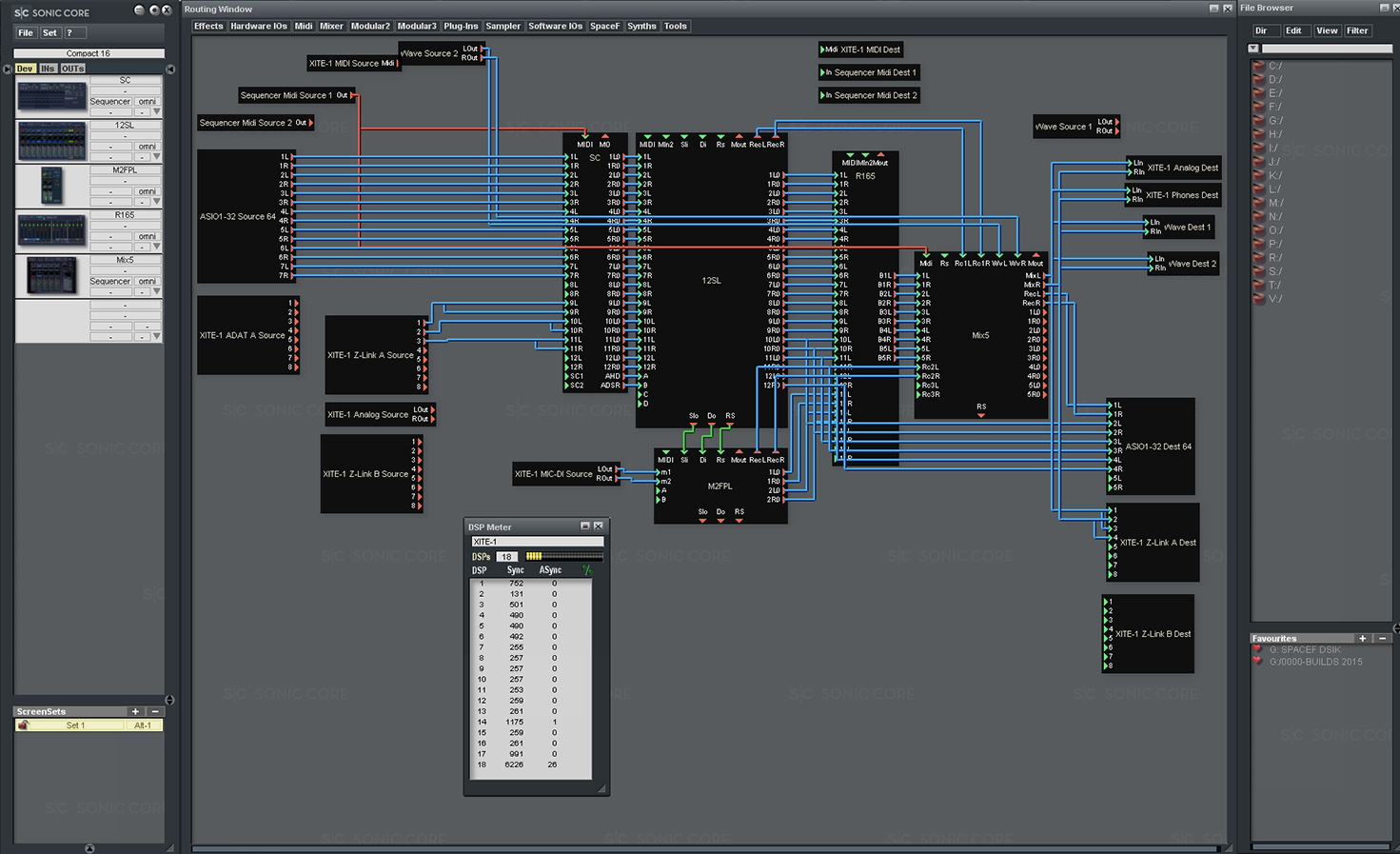This screenshot has height=854, width=1400.
Task: Open the Set menu button
Action: [x=49, y=32]
